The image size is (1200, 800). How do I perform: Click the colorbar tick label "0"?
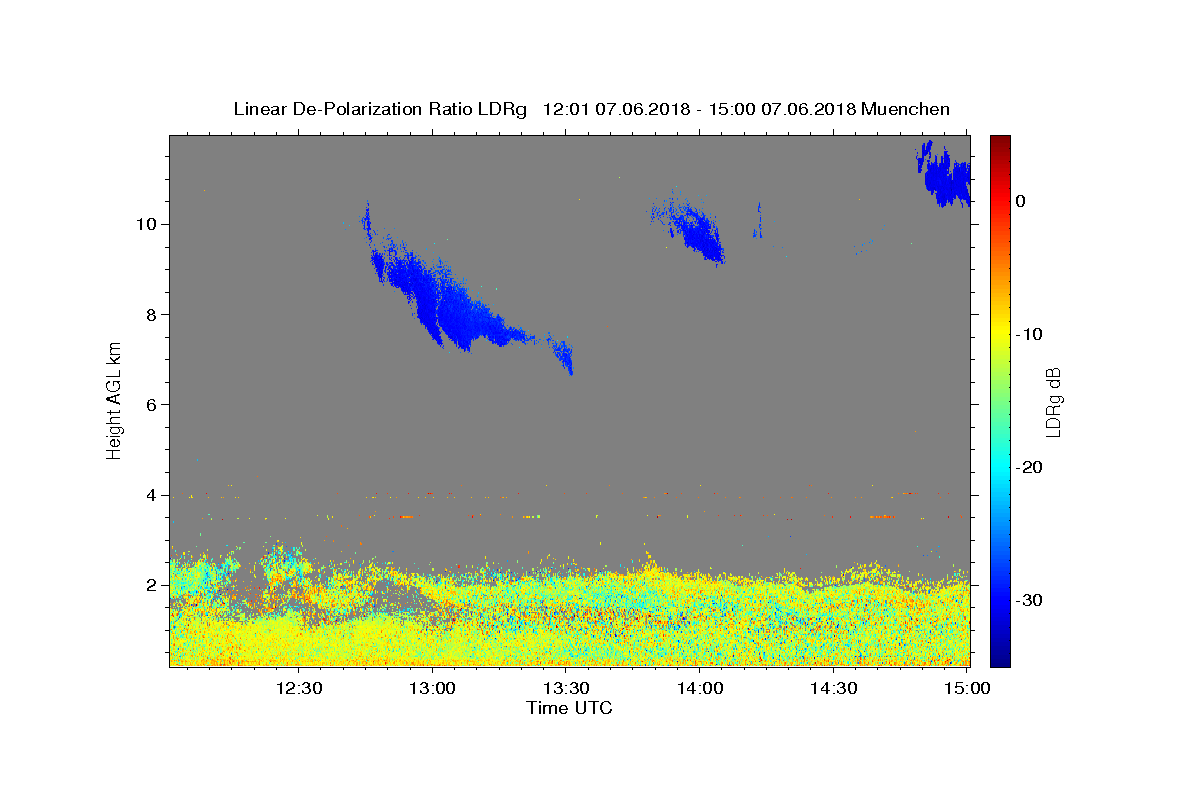click(x=1020, y=201)
